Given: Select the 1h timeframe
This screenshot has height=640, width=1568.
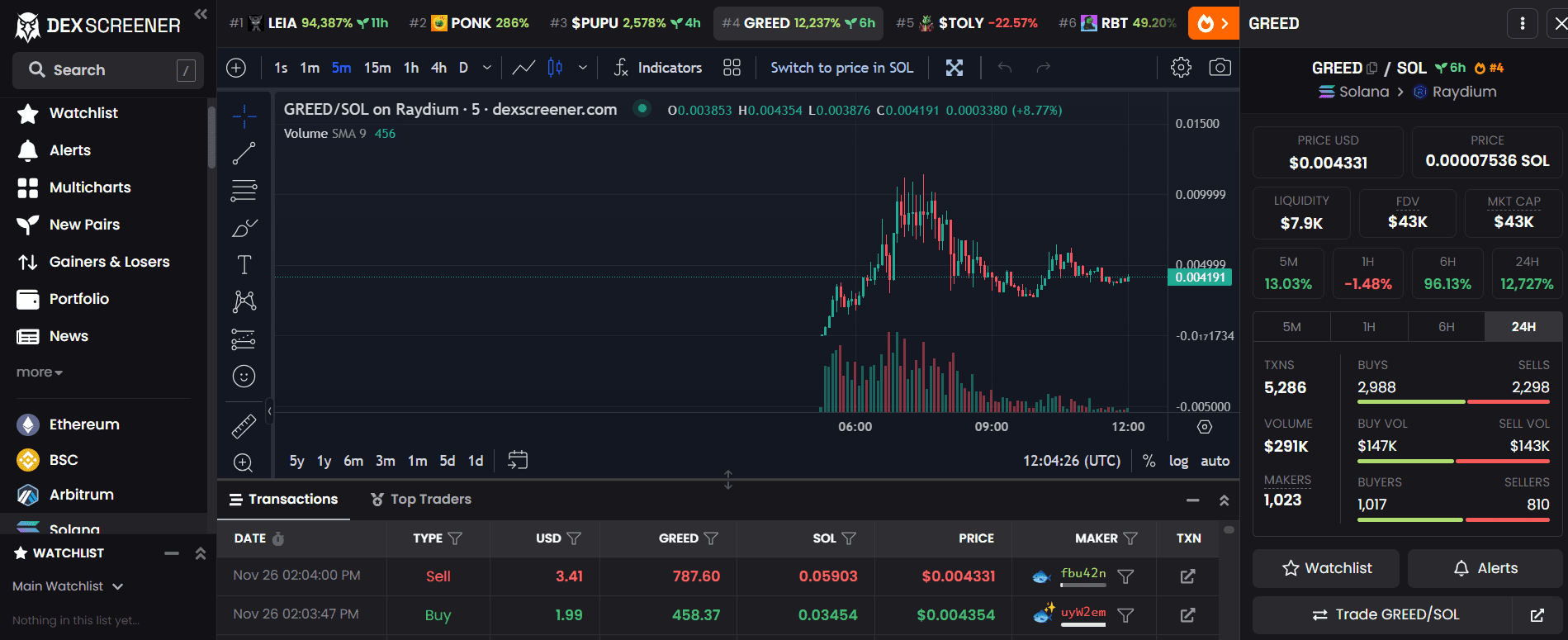Looking at the screenshot, I should [411, 68].
